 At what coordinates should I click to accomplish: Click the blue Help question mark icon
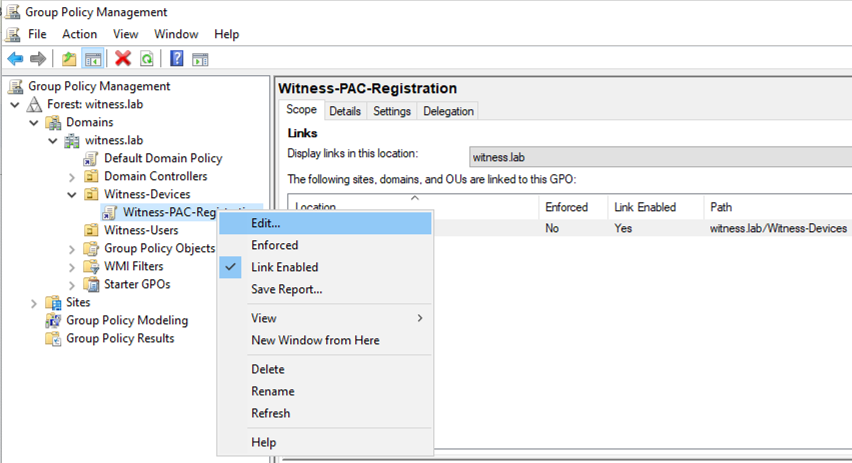(x=177, y=58)
